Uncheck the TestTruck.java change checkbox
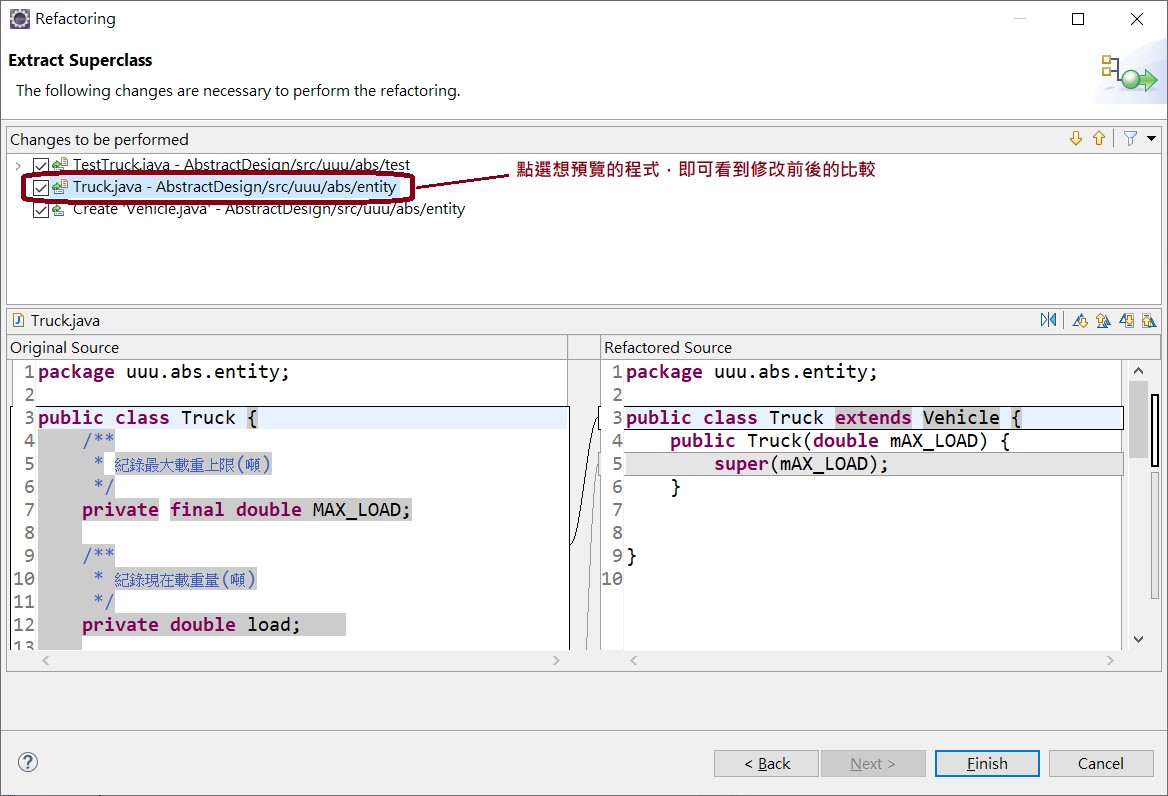Viewport: 1168px width, 796px height. [x=40, y=165]
